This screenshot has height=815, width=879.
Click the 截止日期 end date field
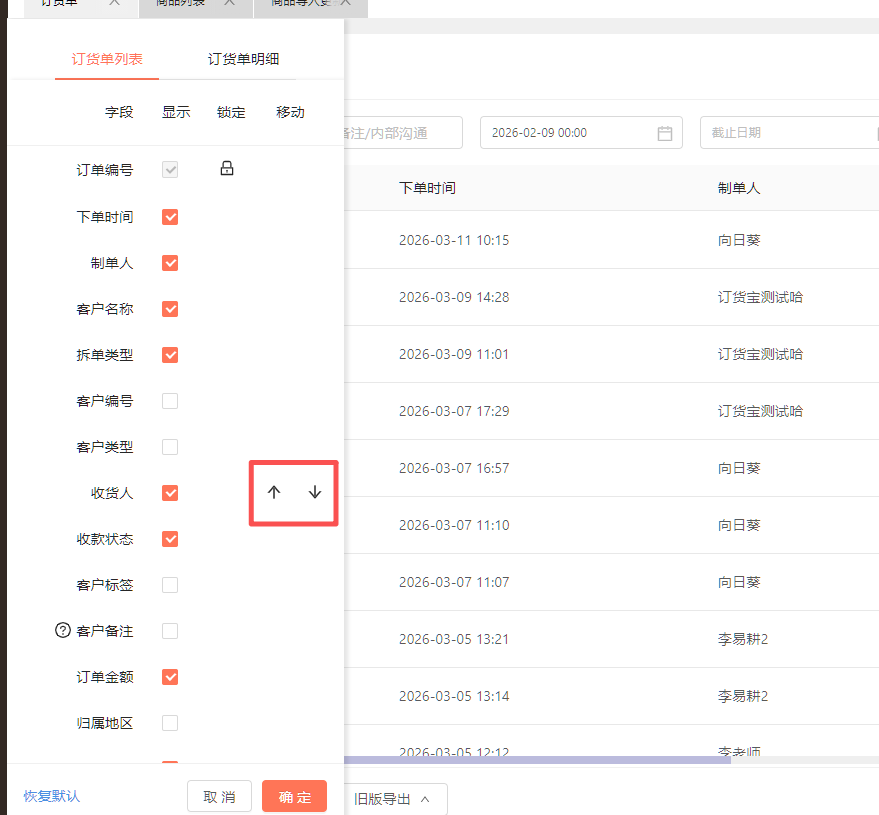coord(789,133)
